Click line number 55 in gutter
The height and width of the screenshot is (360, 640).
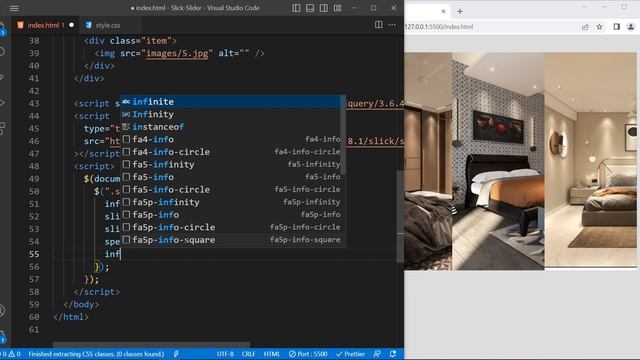[x=34, y=254]
